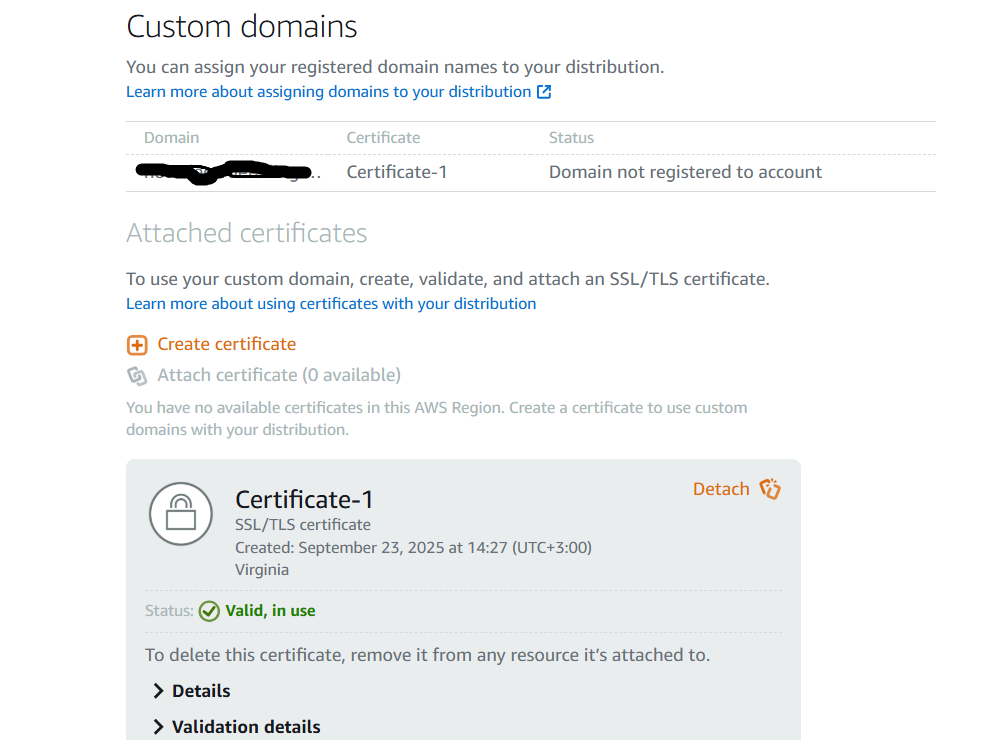Screen dimensions: 1002x740
Task: Click the Detach text button
Action: point(721,489)
